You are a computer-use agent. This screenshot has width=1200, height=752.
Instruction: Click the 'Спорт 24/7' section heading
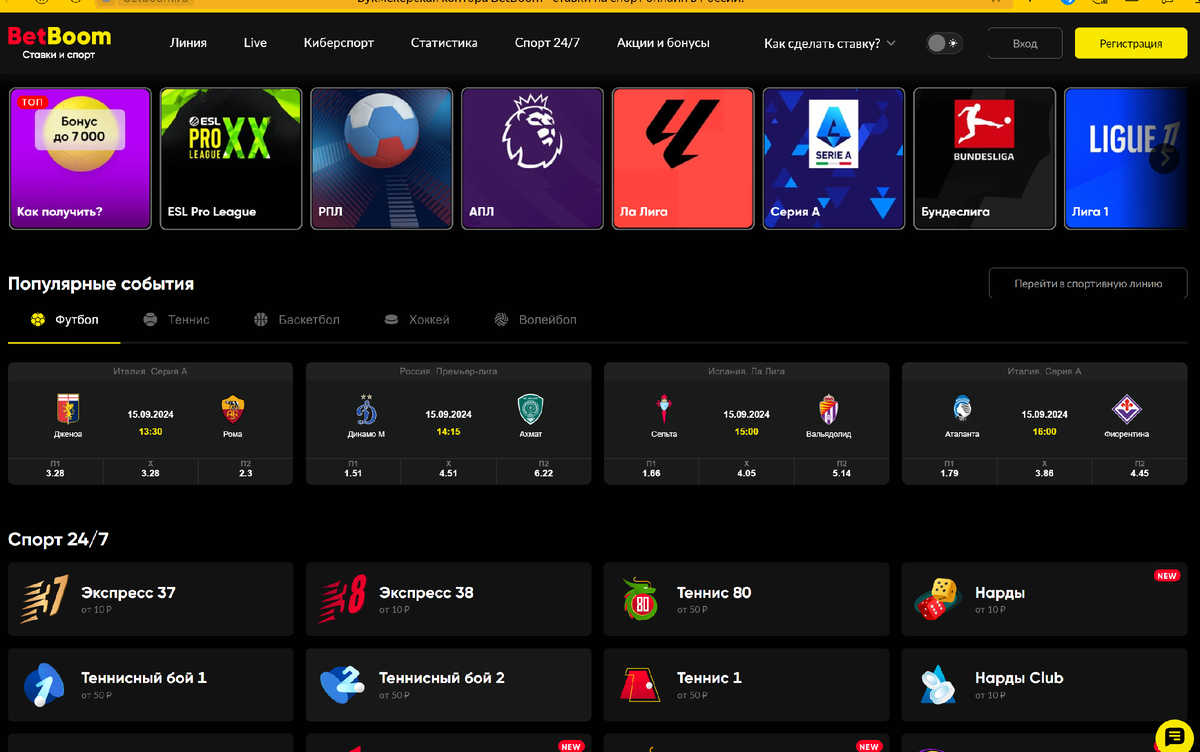(58, 540)
